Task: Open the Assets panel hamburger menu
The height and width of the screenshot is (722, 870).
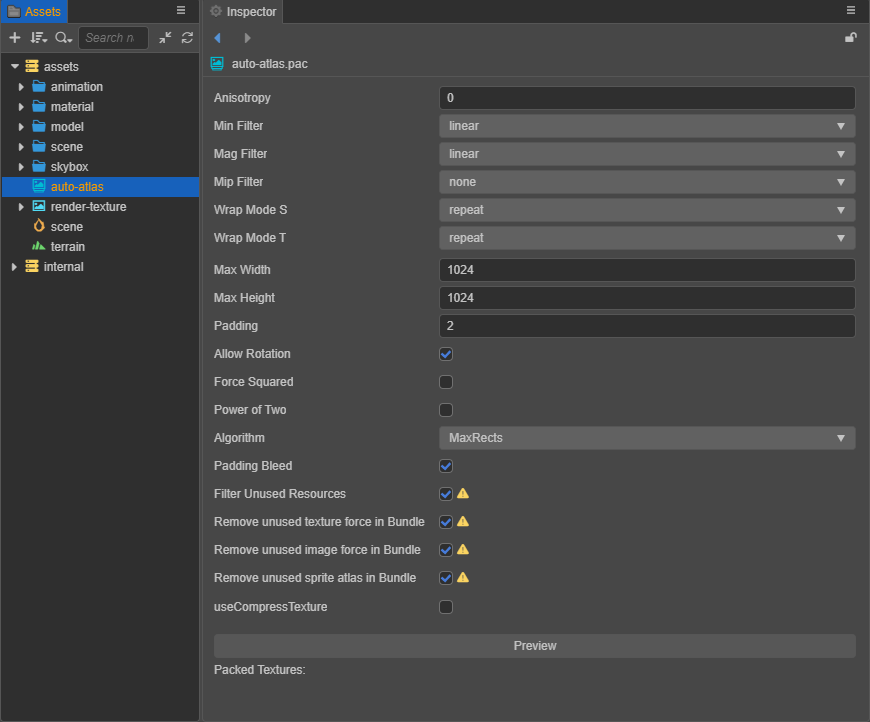Action: click(181, 11)
